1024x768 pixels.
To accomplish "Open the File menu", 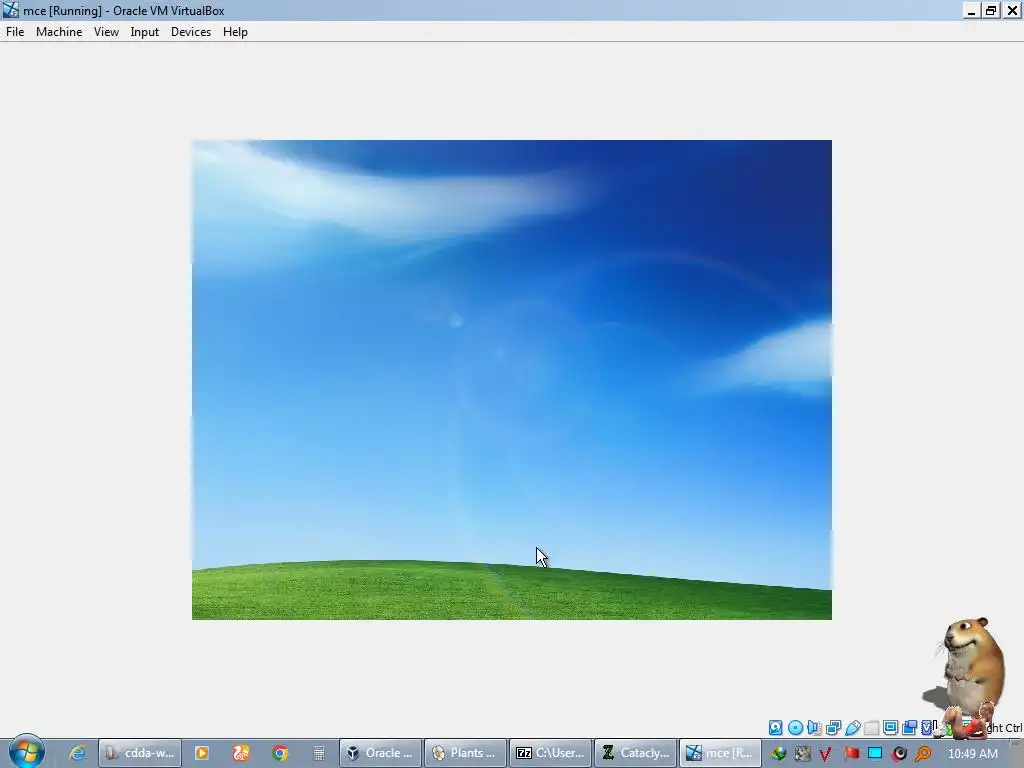I will click(15, 32).
